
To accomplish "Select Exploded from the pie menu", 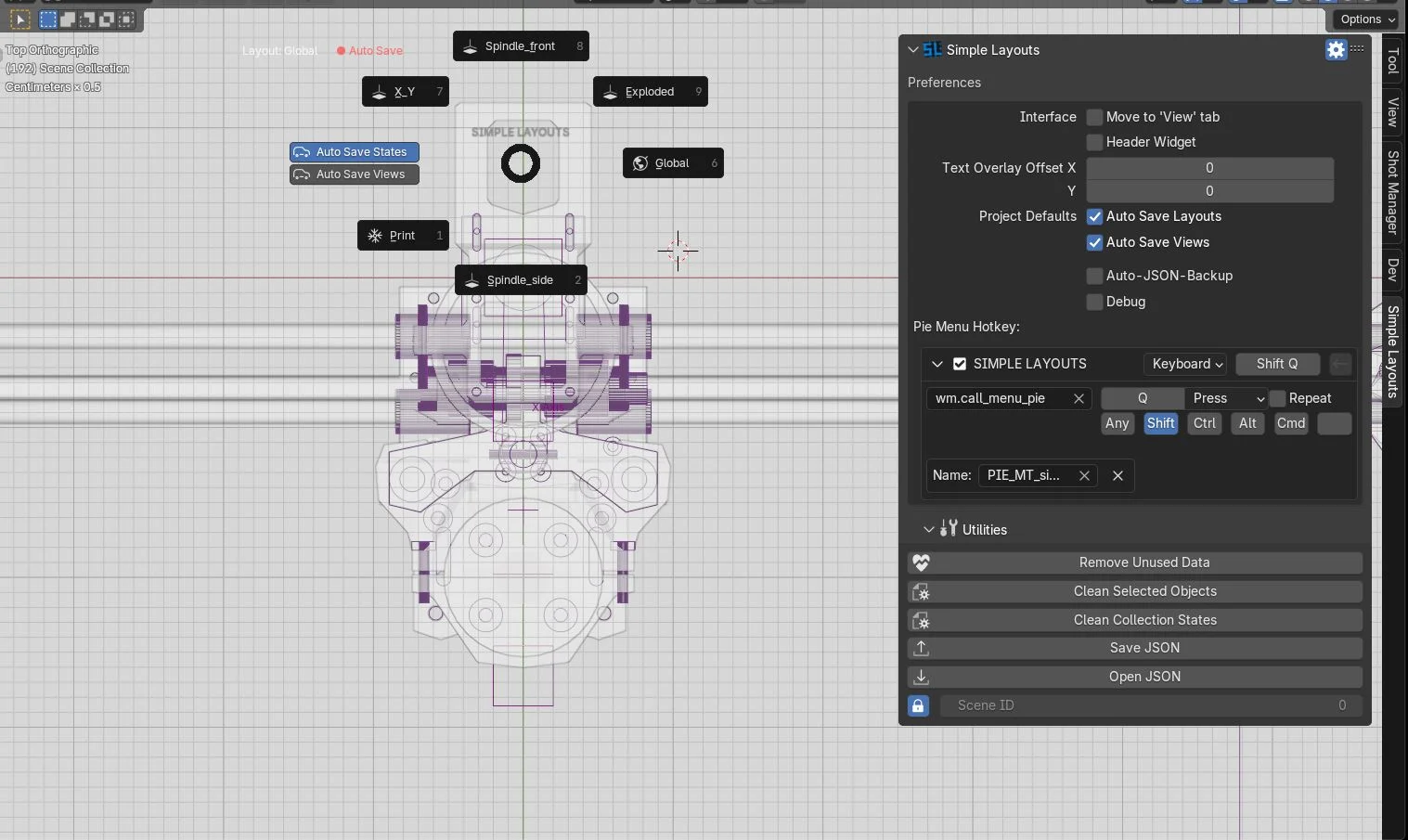I will click(650, 91).
